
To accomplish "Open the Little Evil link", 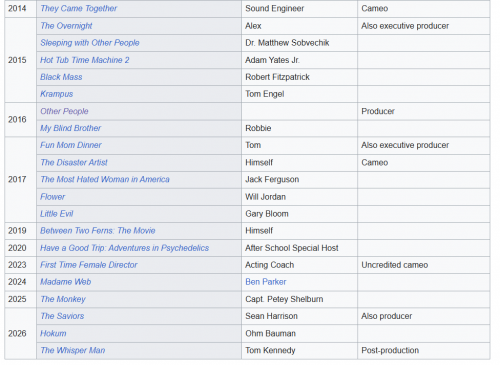I will (56, 214).
